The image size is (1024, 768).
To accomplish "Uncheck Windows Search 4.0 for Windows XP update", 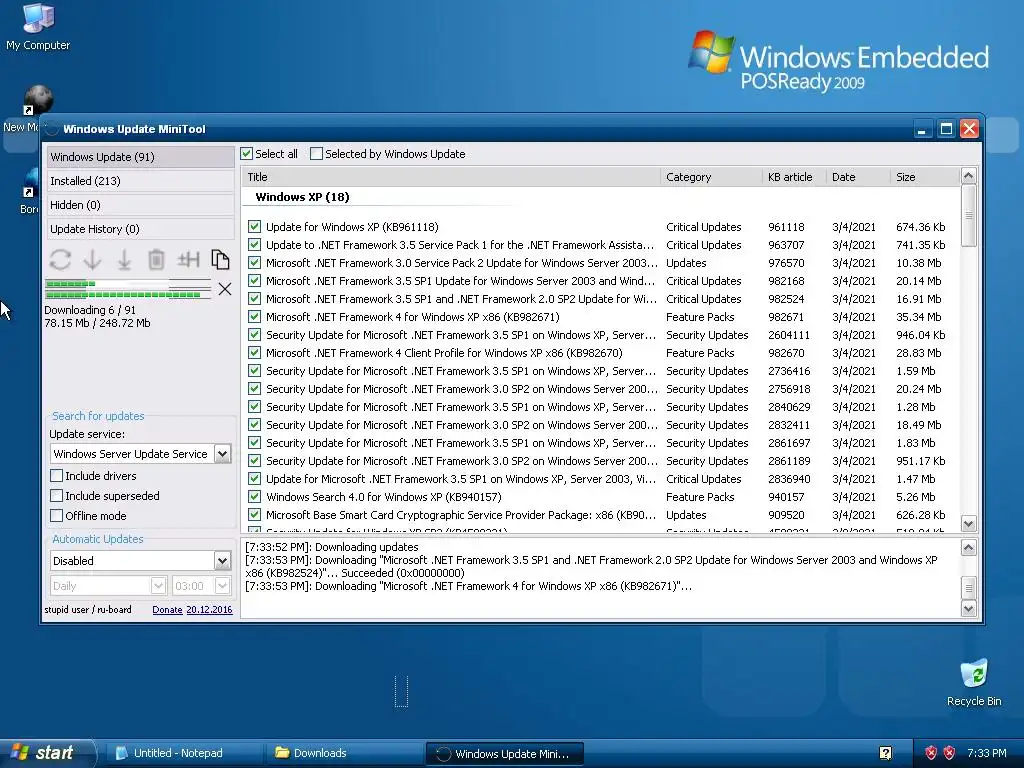I will [255, 497].
